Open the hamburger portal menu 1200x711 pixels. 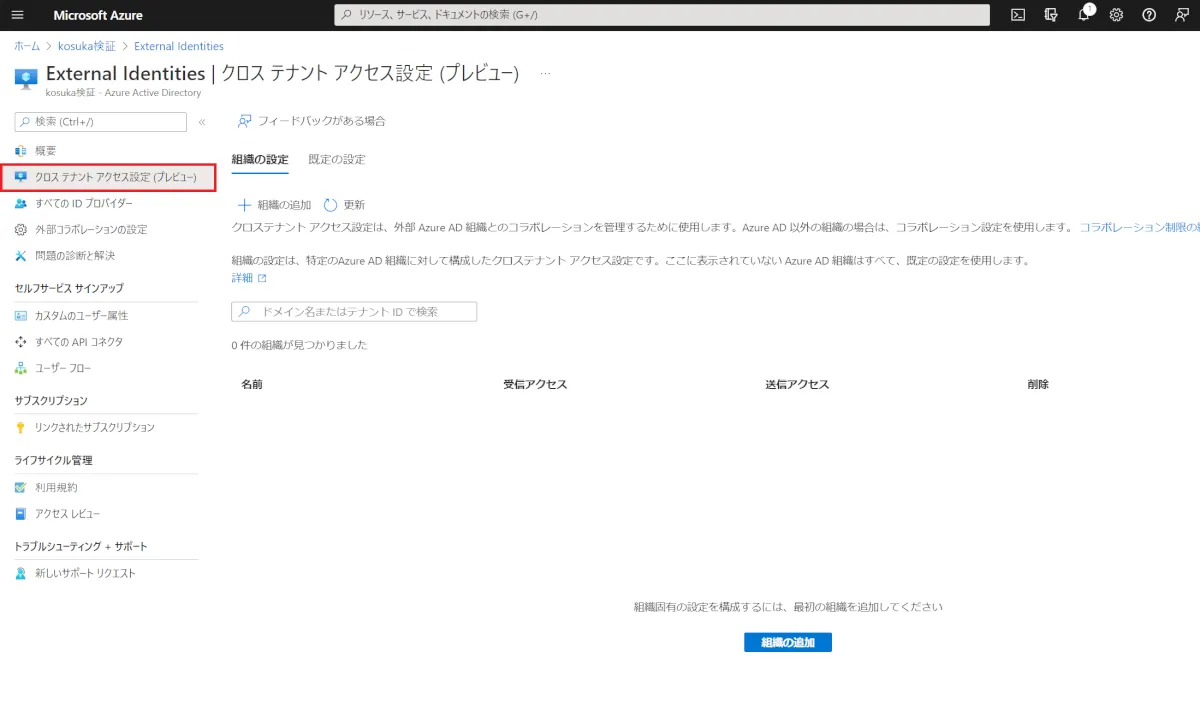pos(17,15)
